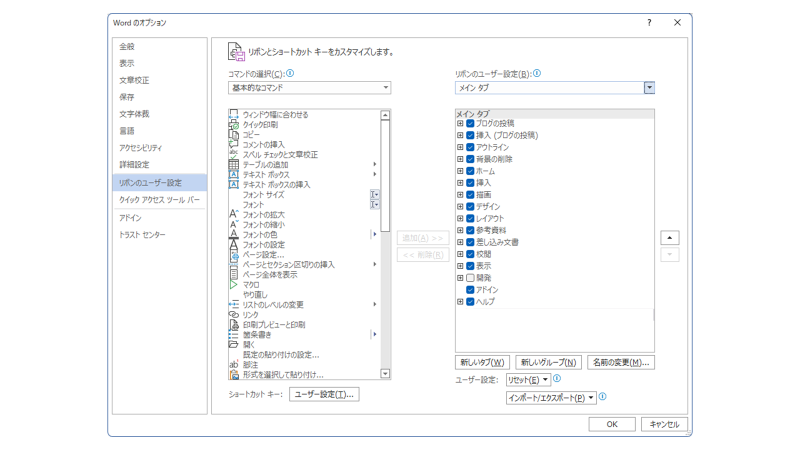The image size is (800, 450).
Task: Select 全般 in options sidebar
Action: pyautogui.click(x=160, y=46)
